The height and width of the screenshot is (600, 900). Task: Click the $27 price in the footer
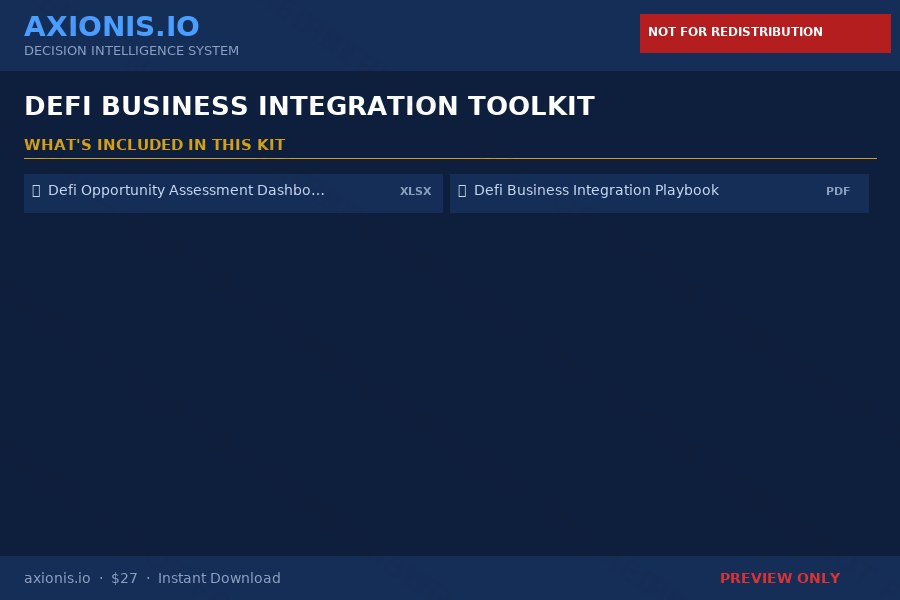pos(124,578)
